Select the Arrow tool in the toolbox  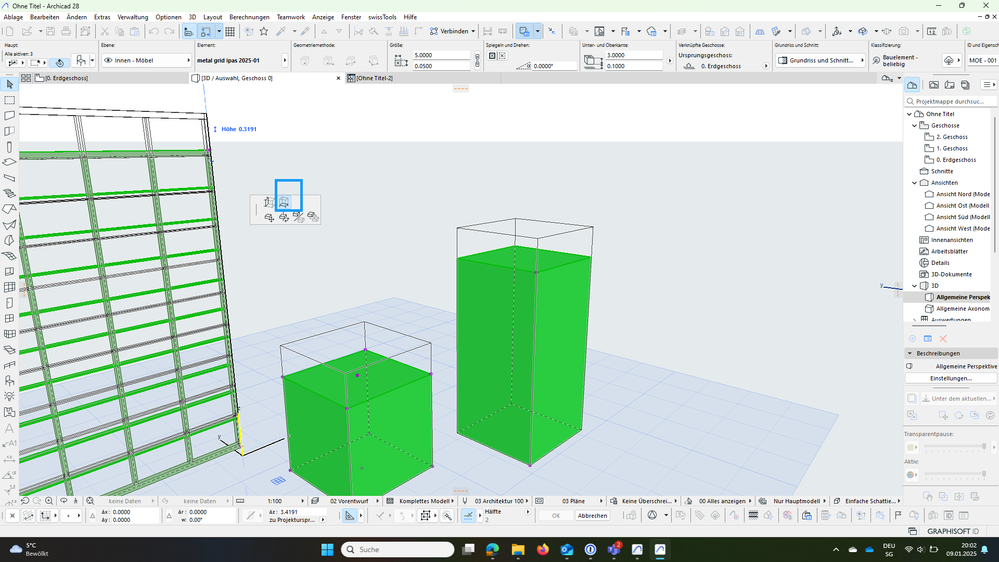(x=10, y=85)
